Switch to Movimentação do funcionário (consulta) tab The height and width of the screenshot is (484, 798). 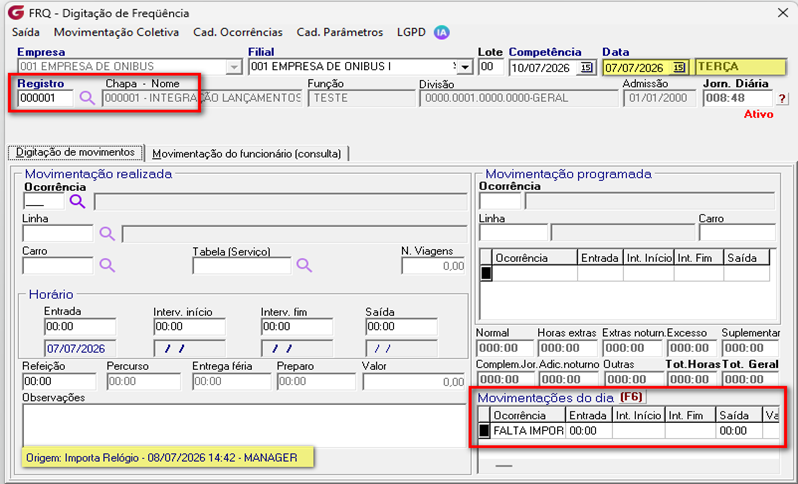247,153
